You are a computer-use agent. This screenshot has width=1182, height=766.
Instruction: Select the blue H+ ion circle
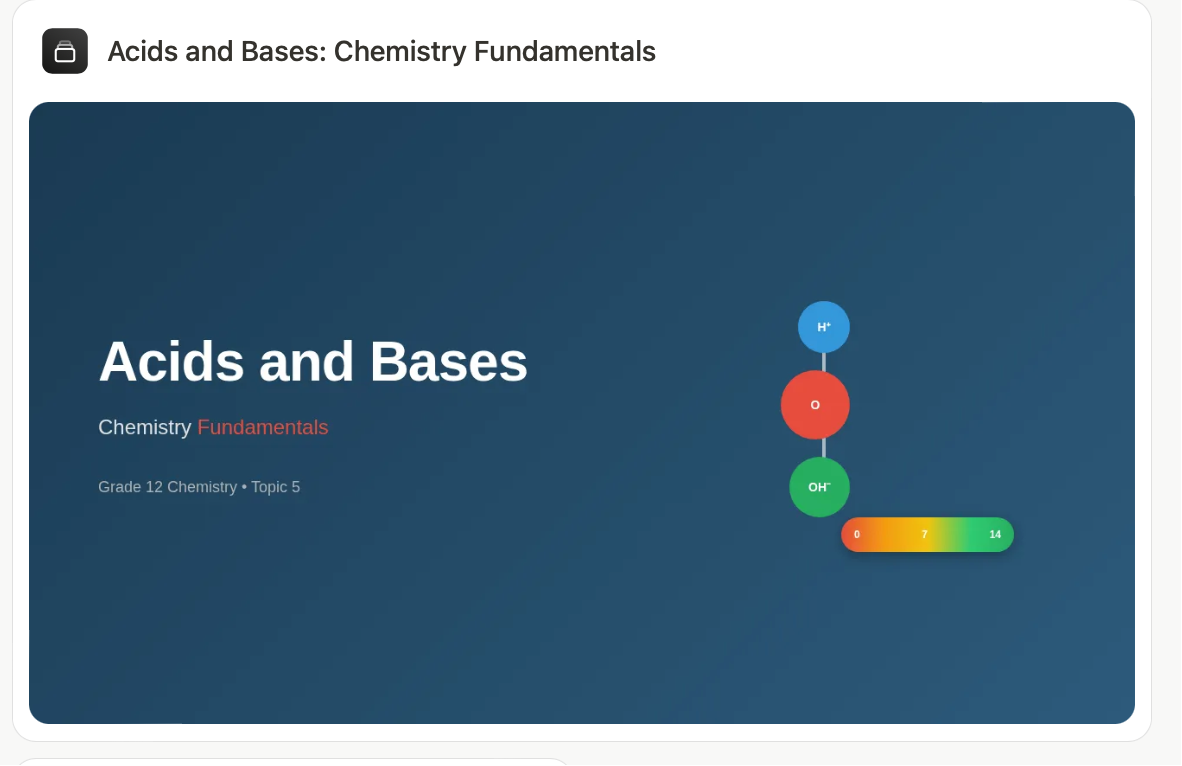[x=824, y=327]
